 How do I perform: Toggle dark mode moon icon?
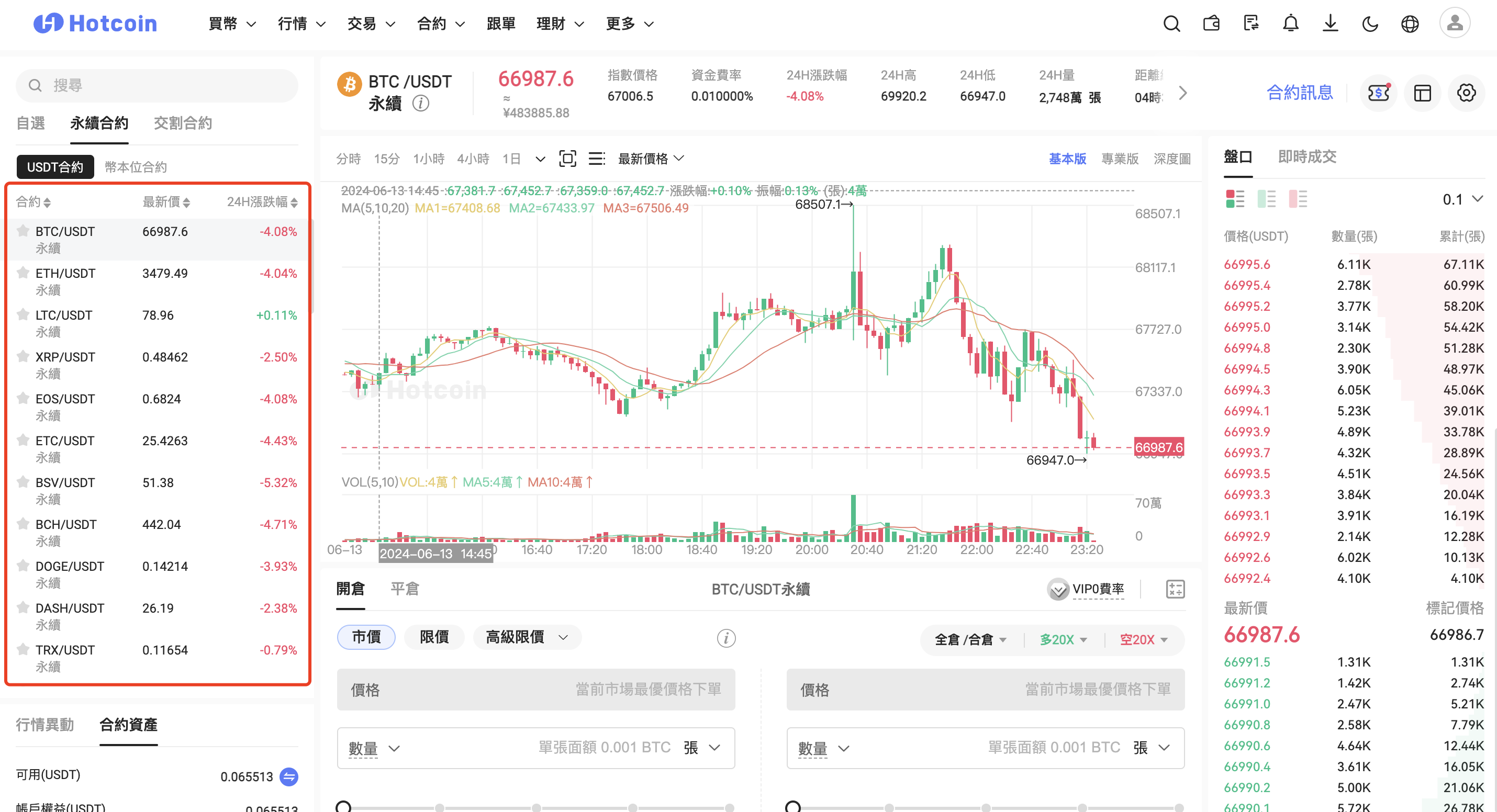pos(1370,24)
